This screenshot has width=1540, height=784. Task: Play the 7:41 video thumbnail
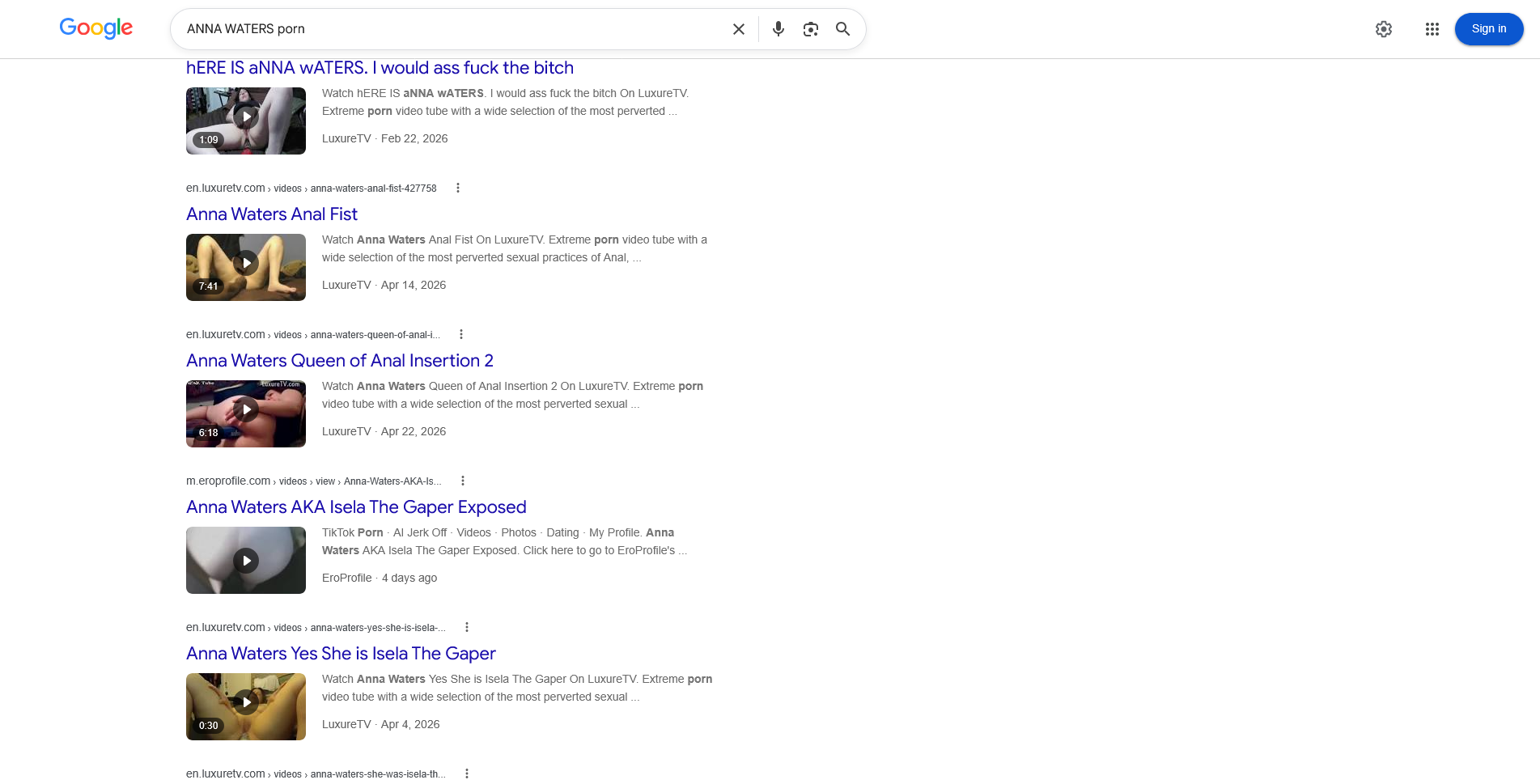point(246,267)
